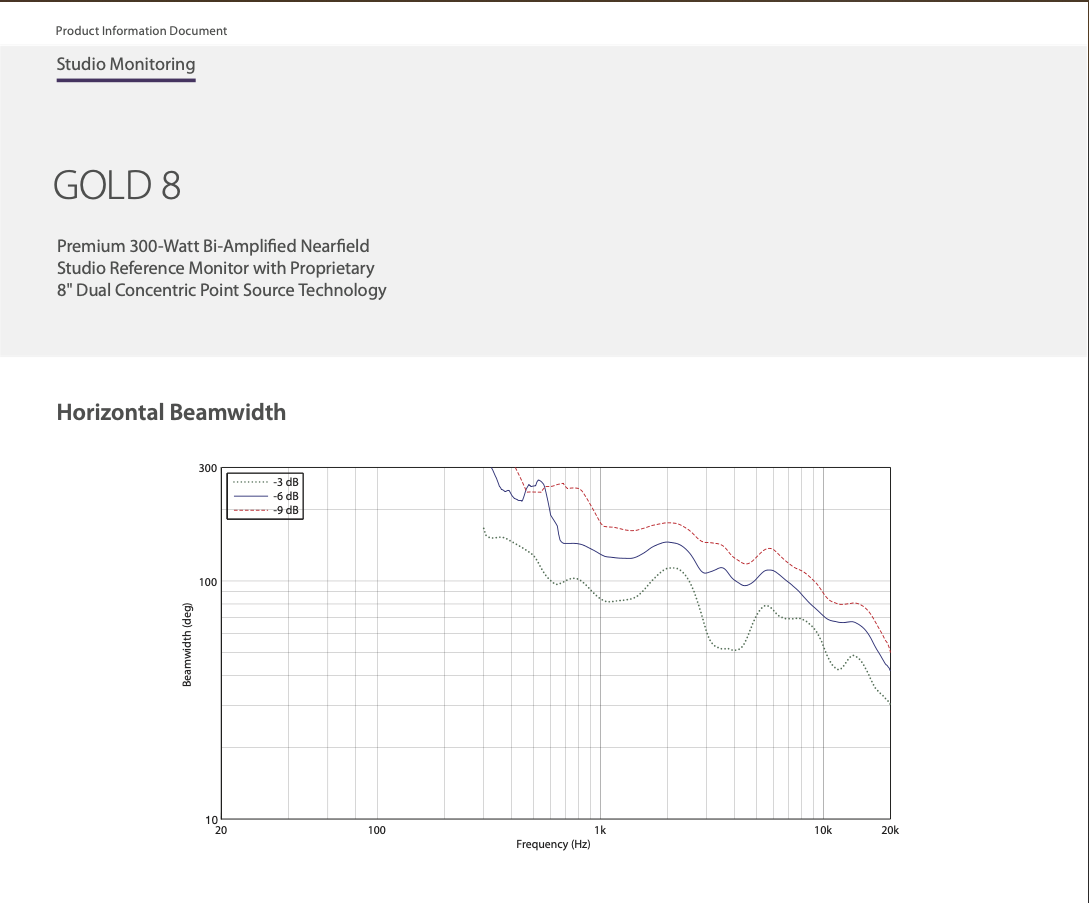Click '8" Dual Concentric Point Source Technology' line

tap(222, 290)
